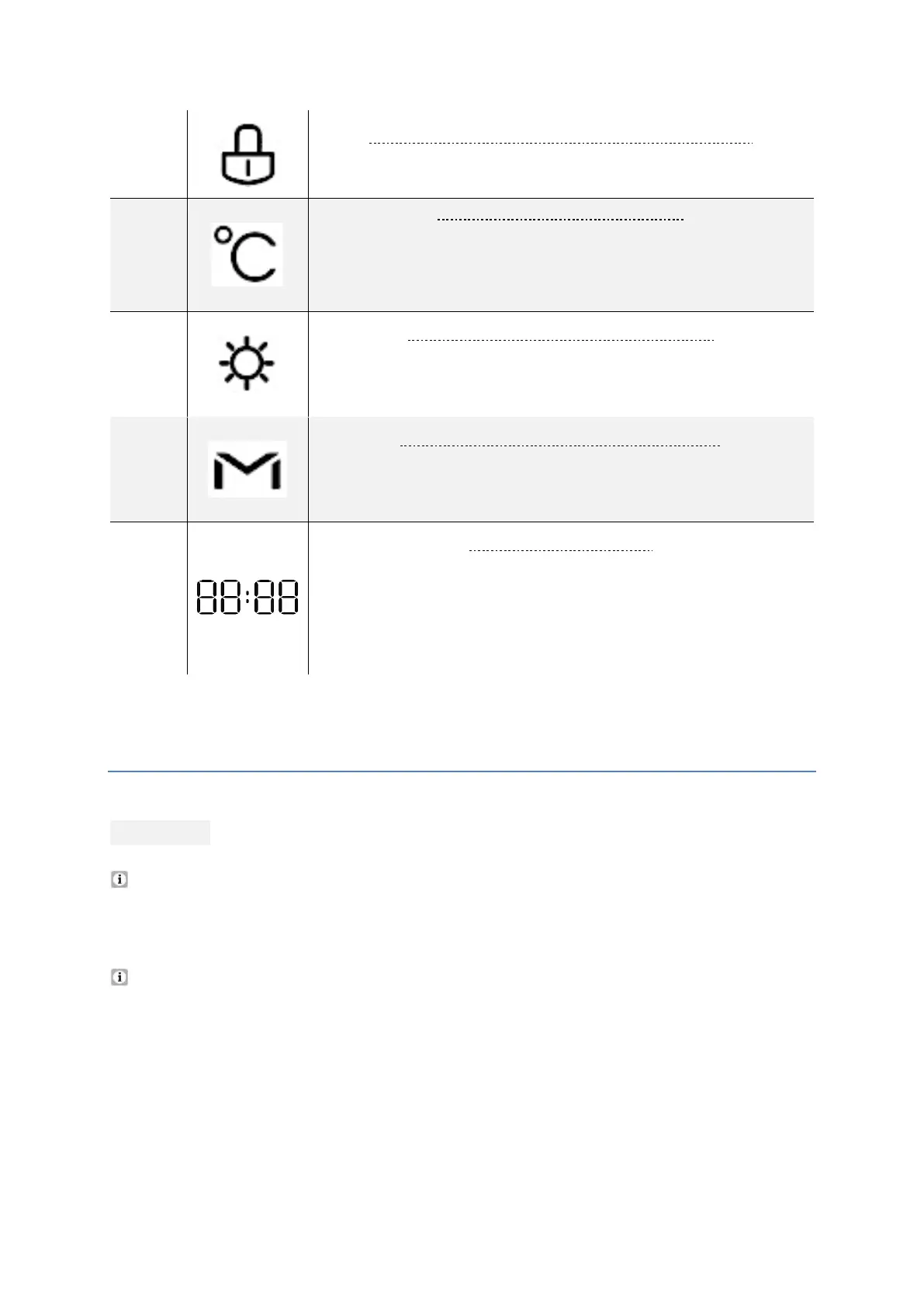
Task: Click the shaded description cell beside M icon
Action: pyautogui.click(x=561, y=469)
